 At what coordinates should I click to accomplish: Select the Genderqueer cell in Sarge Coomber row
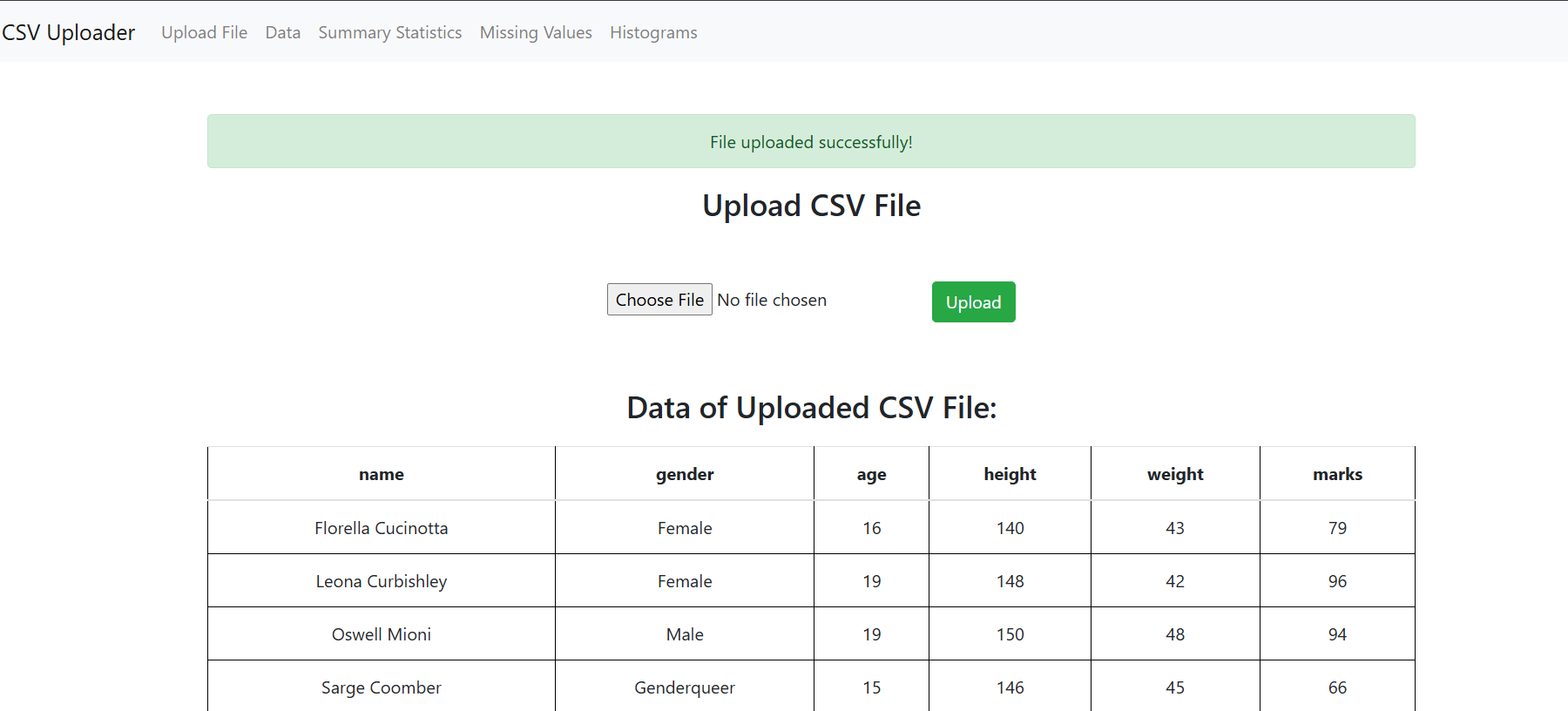pyautogui.click(x=685, y=687)
